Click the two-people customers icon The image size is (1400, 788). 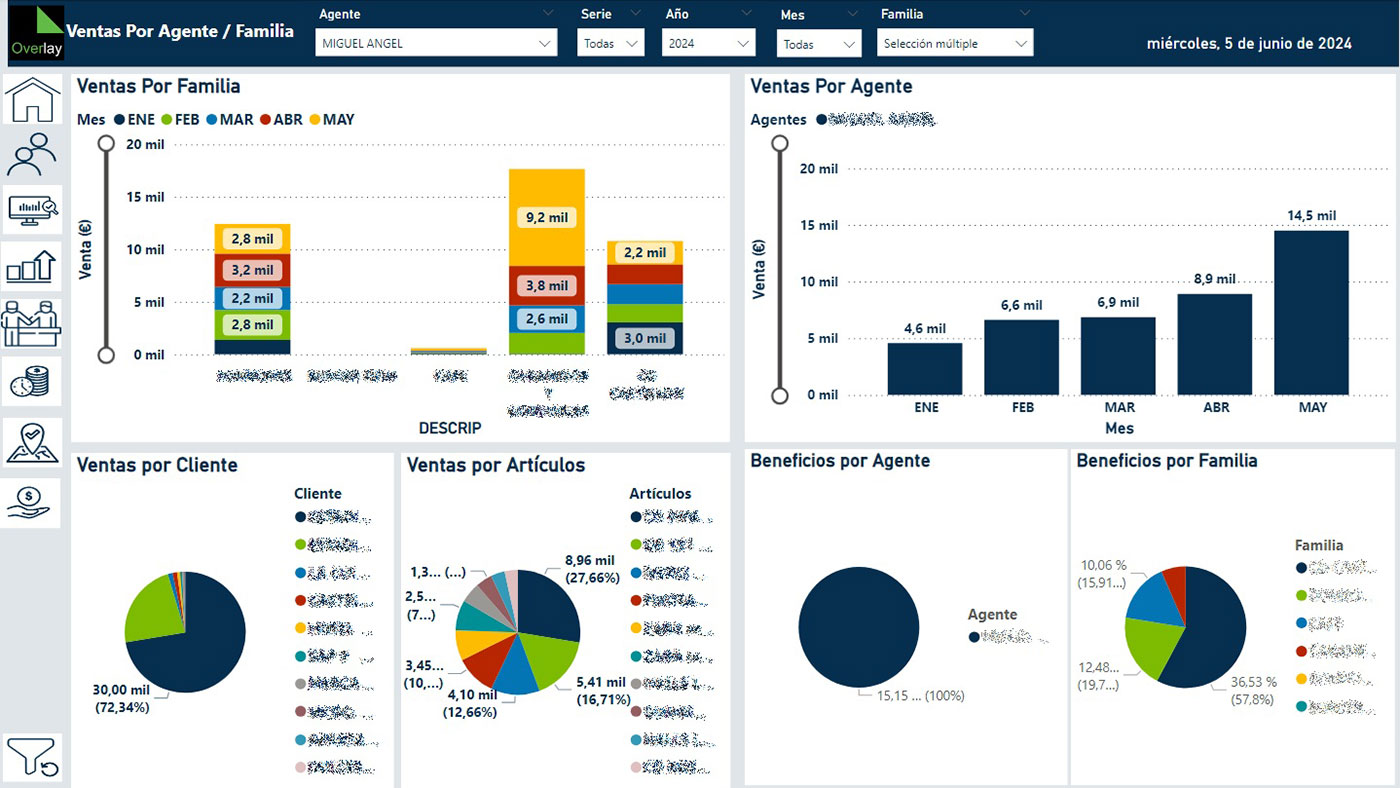pos(32,153)
